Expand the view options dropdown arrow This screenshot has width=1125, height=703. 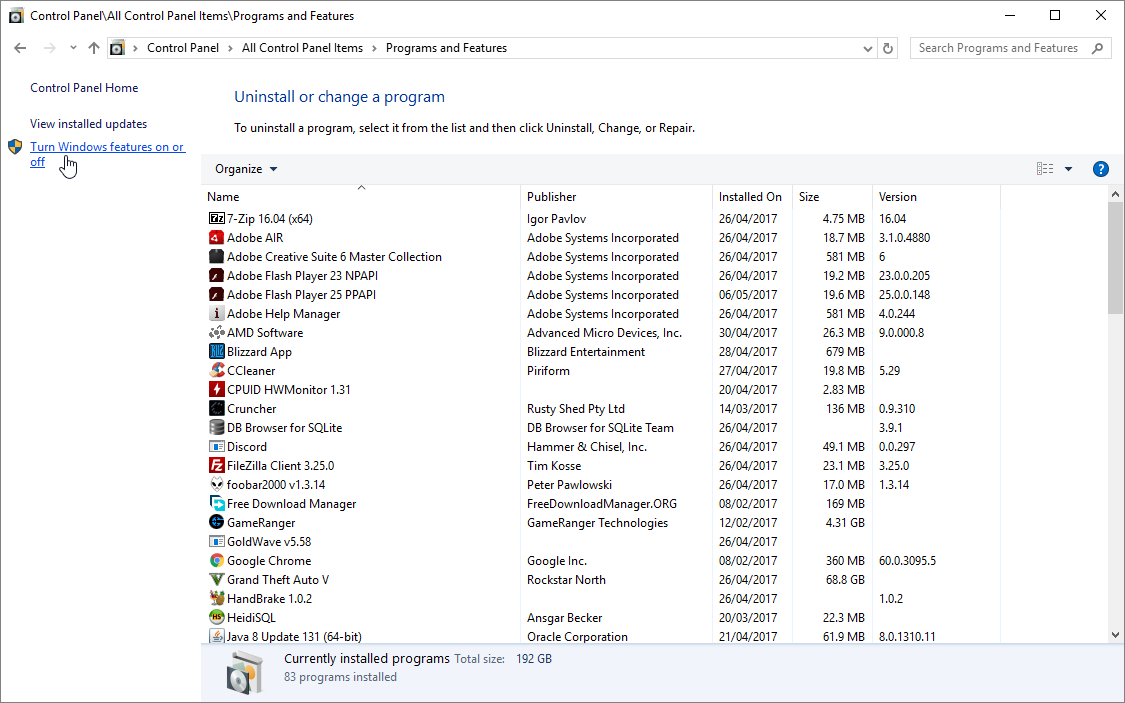click(x=1068, y=169)
